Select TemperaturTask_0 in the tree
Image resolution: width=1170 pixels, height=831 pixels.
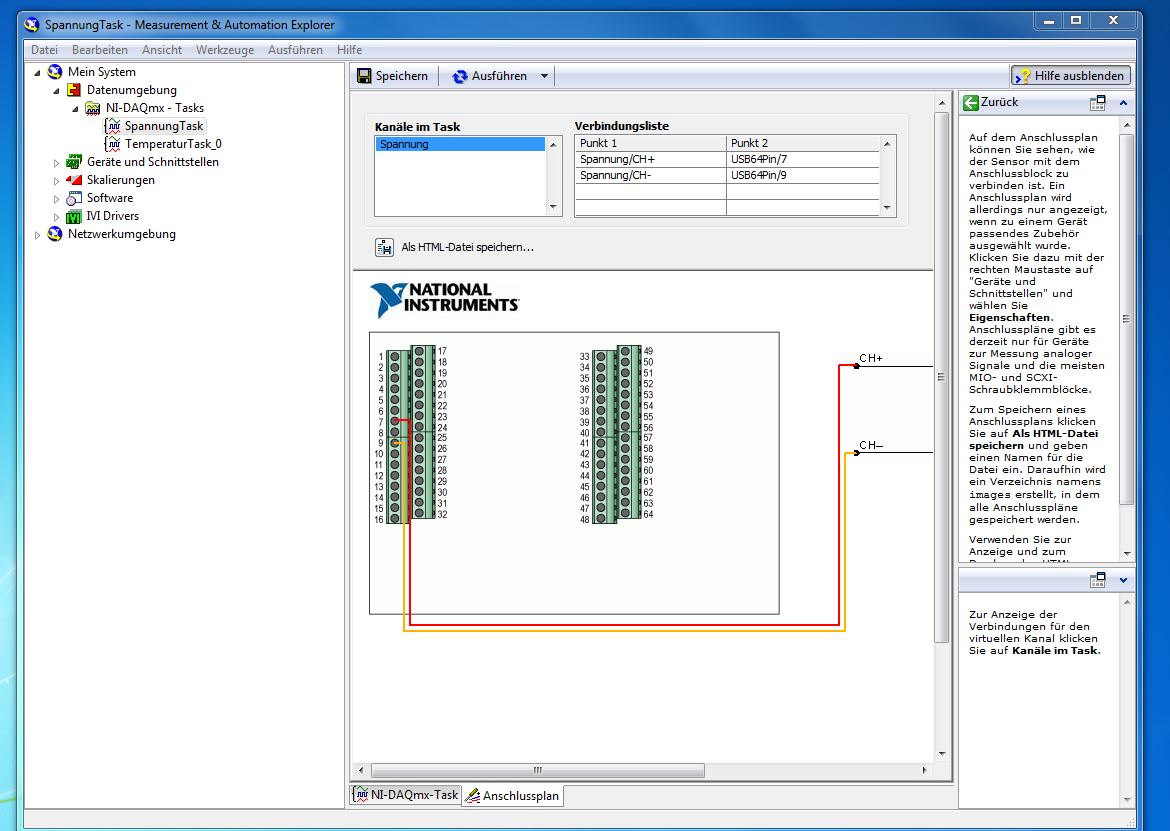pyautogui.click(x=172, y=144)
